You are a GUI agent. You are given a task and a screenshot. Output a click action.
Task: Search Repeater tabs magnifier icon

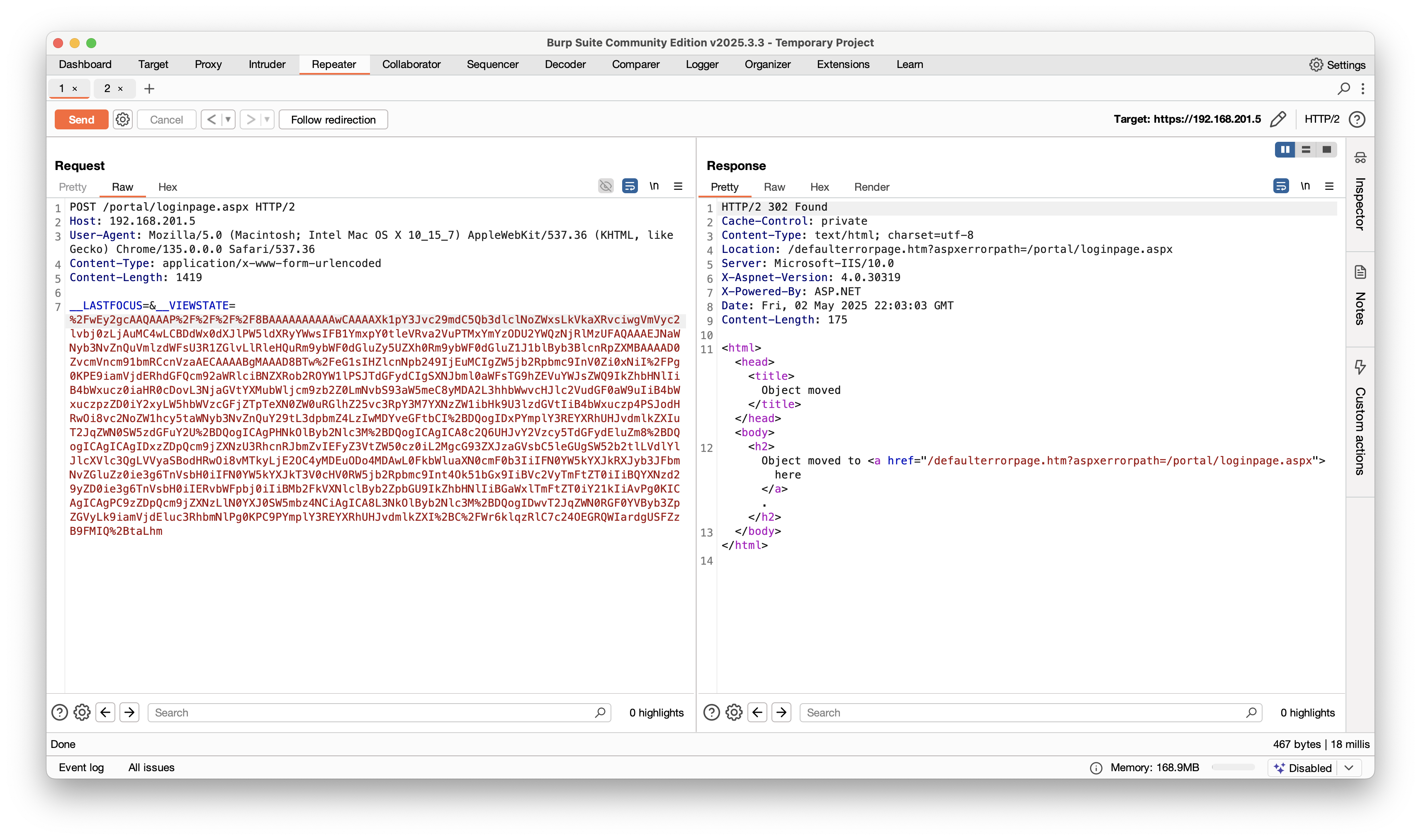pos(1343,88)
